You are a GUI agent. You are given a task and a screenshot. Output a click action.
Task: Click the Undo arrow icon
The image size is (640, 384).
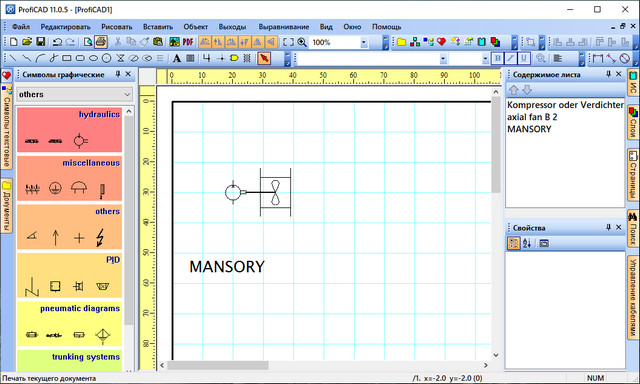click(58, 42)
